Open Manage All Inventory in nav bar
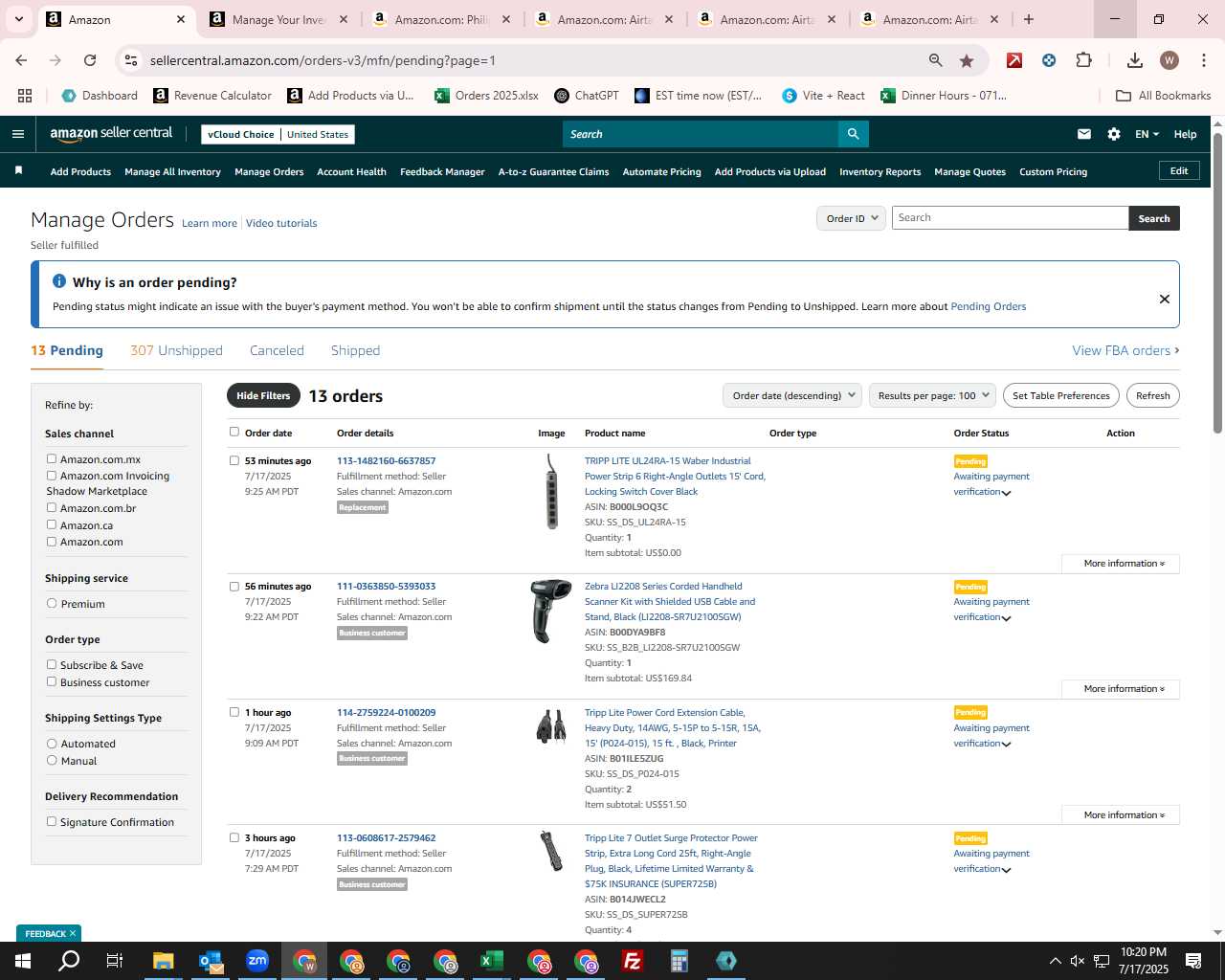The height and width of the screenshot is (980, 1225). (x=172, y=172)
